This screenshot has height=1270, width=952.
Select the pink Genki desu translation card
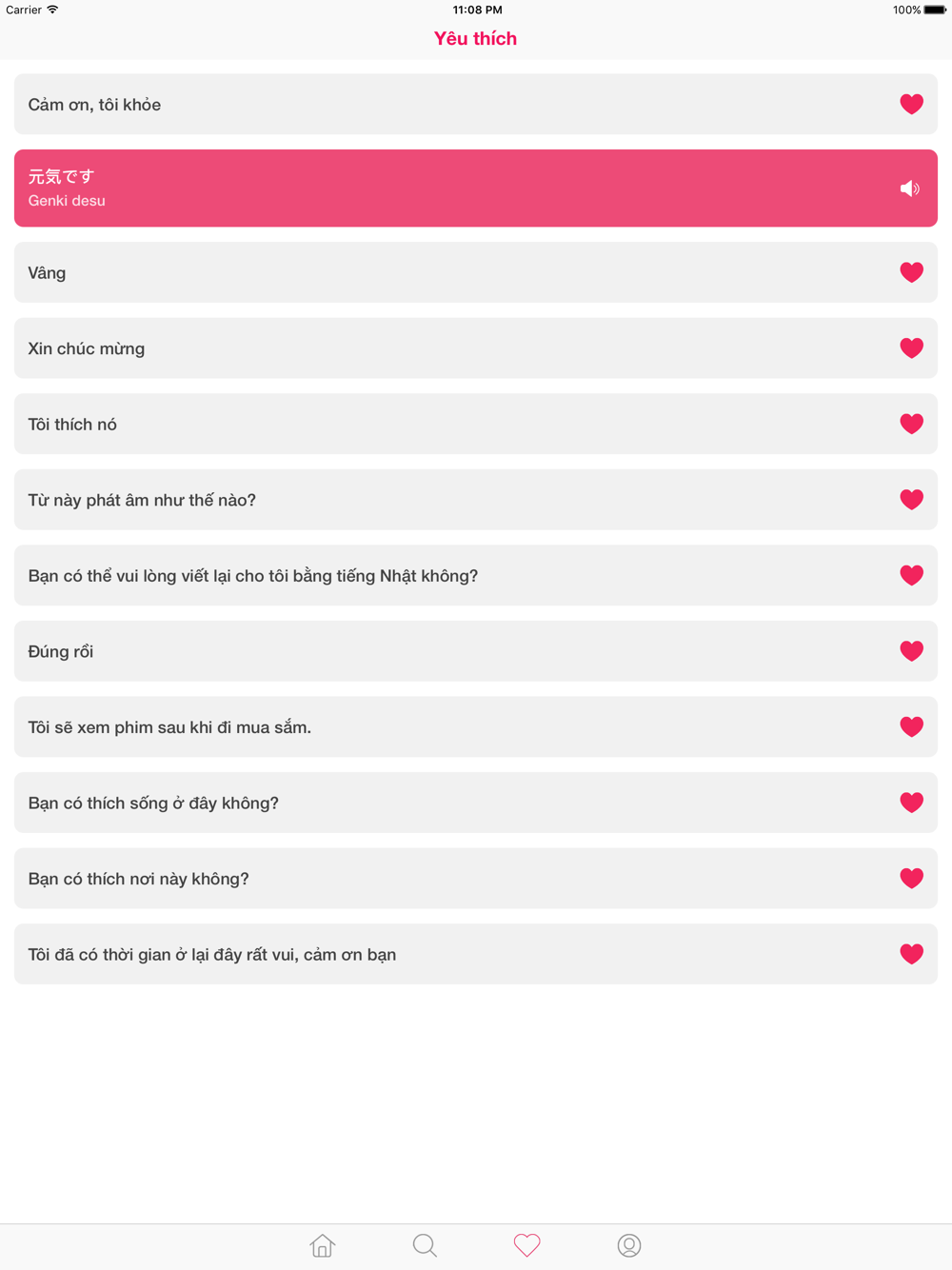[476, 189]
